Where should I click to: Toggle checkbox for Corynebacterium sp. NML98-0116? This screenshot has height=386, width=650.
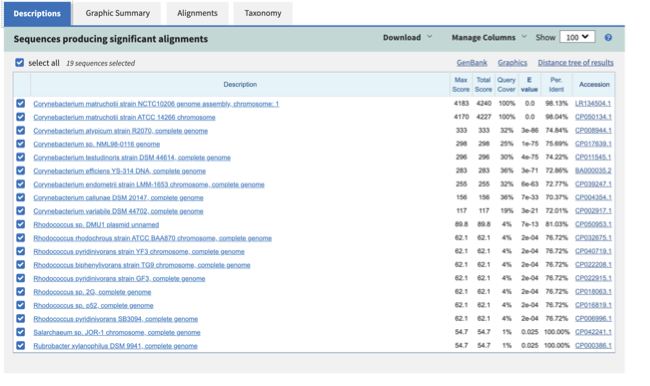[20, 144]
